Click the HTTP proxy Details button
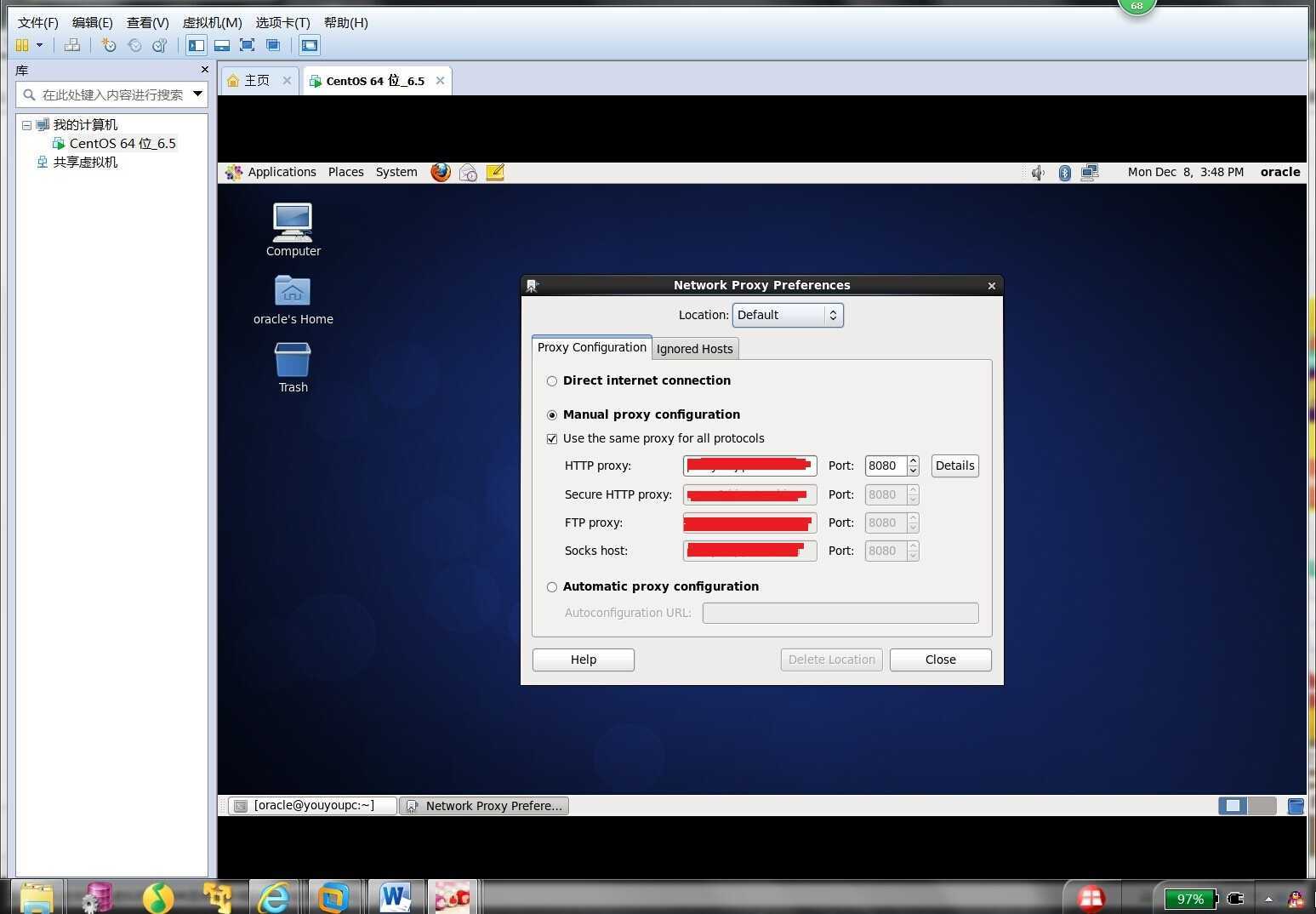Image resolution: width=1316 pixels, height=914 pixels. [954, 466]
